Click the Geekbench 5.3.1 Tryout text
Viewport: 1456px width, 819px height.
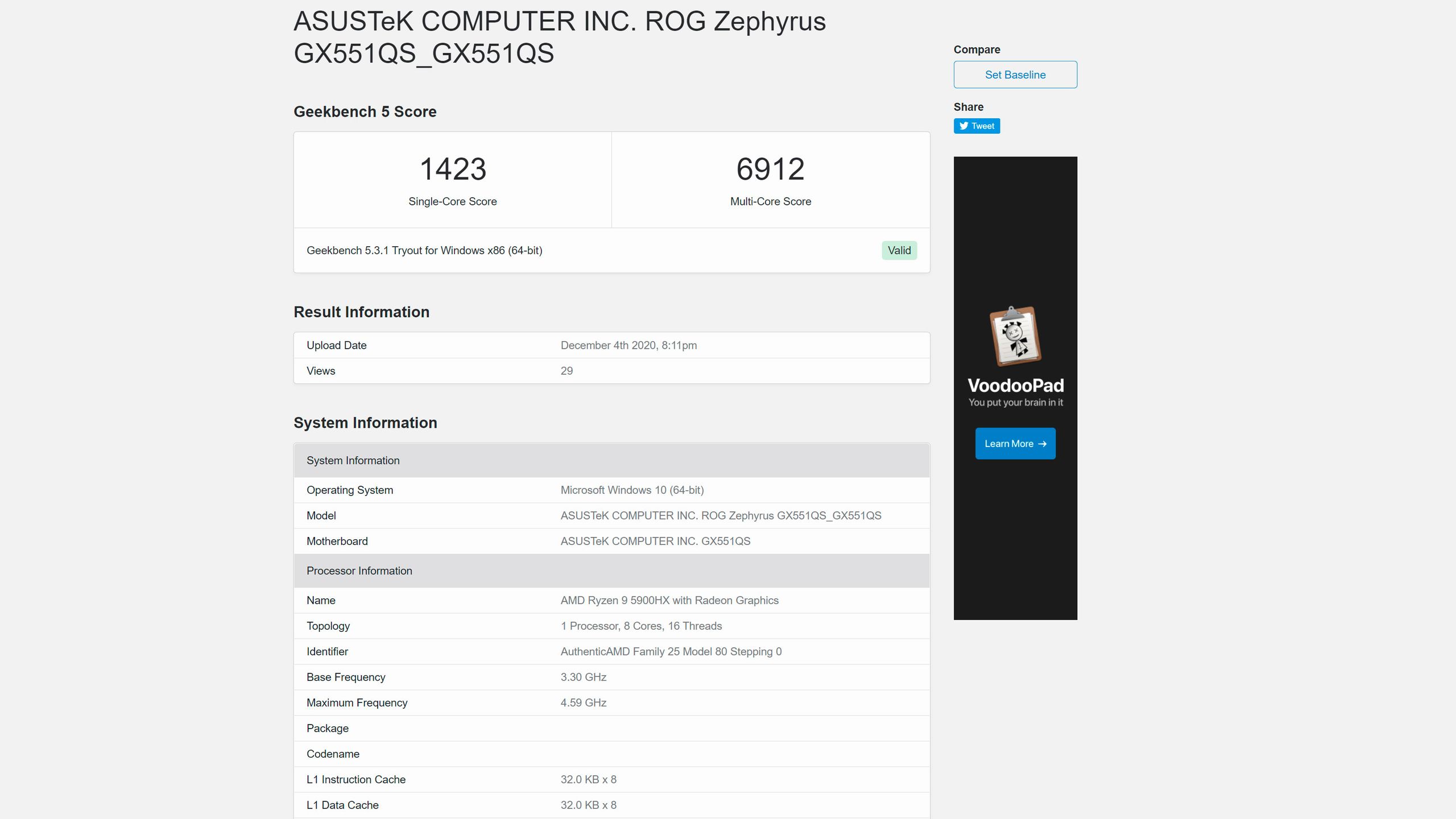(x=424, y=250)
